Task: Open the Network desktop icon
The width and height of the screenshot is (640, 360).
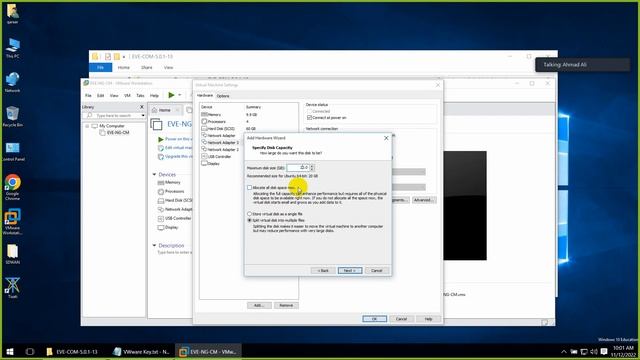Action: 12,82
